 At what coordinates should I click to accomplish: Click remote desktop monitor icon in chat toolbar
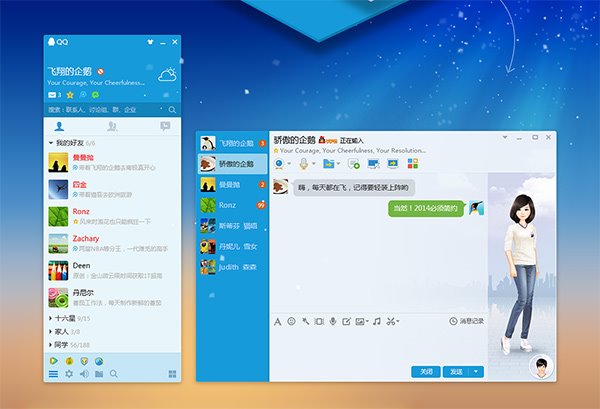(373, 164)
